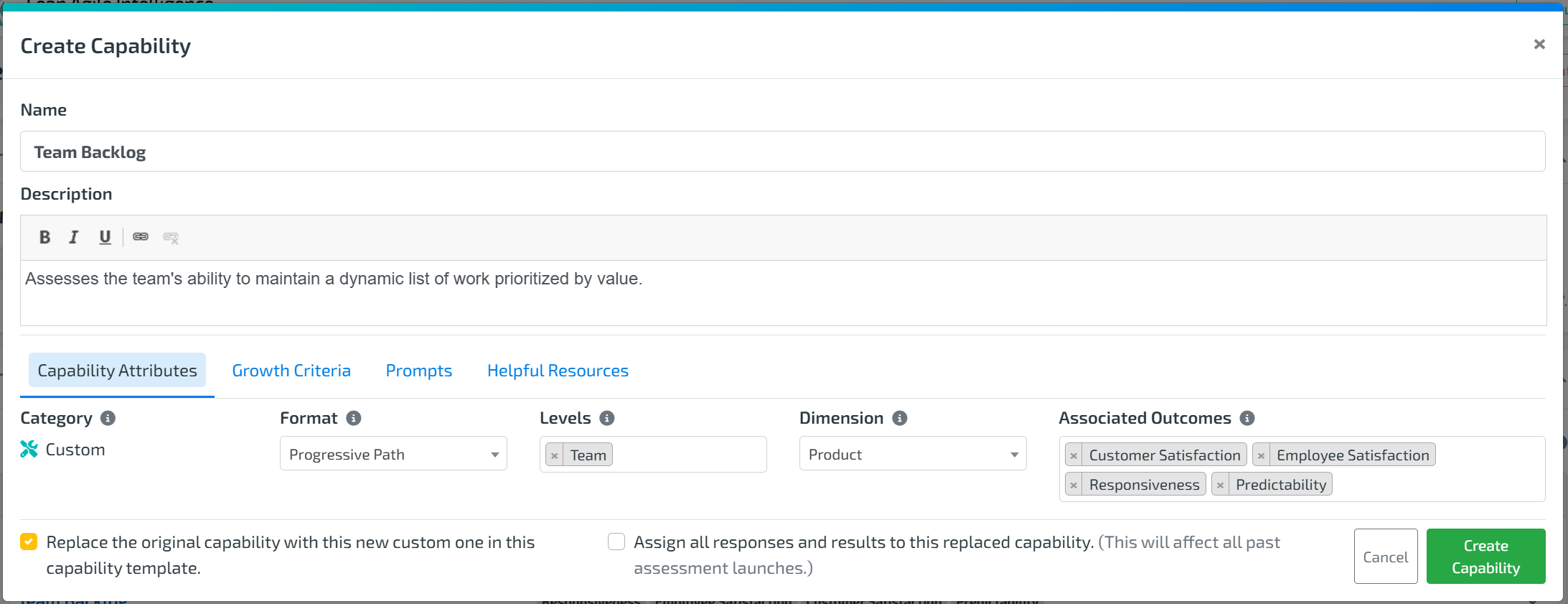Remove the Customer Satisfaction outcome tag
Image resolution: width=1568 pixels, height=604 pixels.
tap(1074, 455)
